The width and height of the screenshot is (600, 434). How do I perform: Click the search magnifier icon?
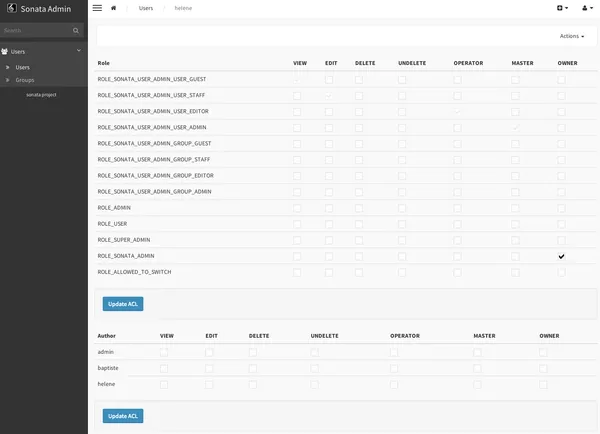pyautogui.click(x=77, y=30)
